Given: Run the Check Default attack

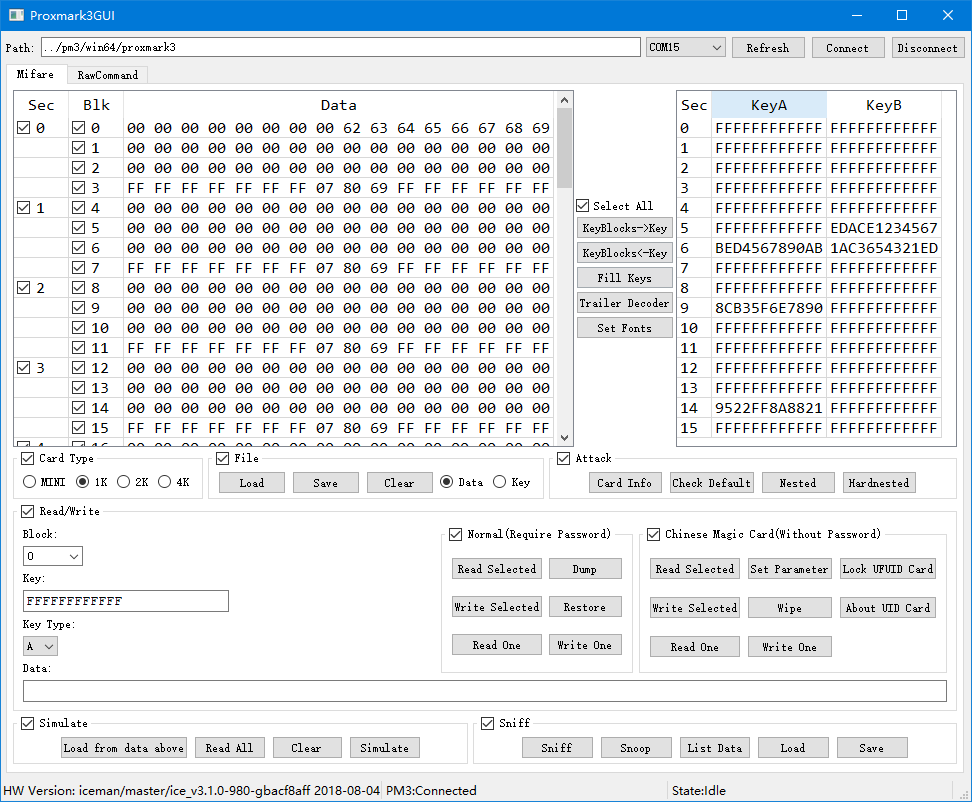Looking at the screenshot, I should [x=712, y=483].
